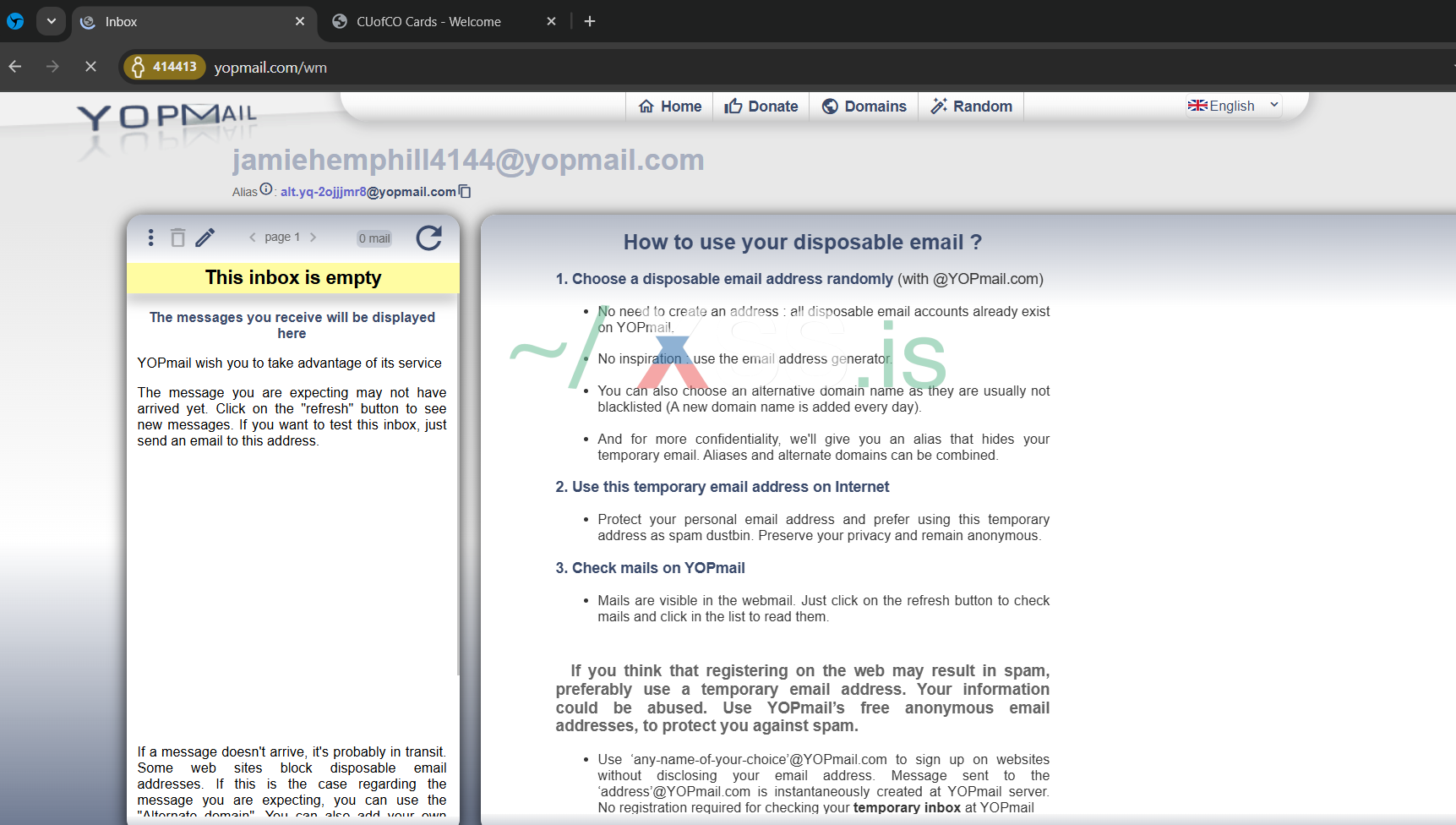
Task: Click the 0 mail counter
Action: (374, 238)
